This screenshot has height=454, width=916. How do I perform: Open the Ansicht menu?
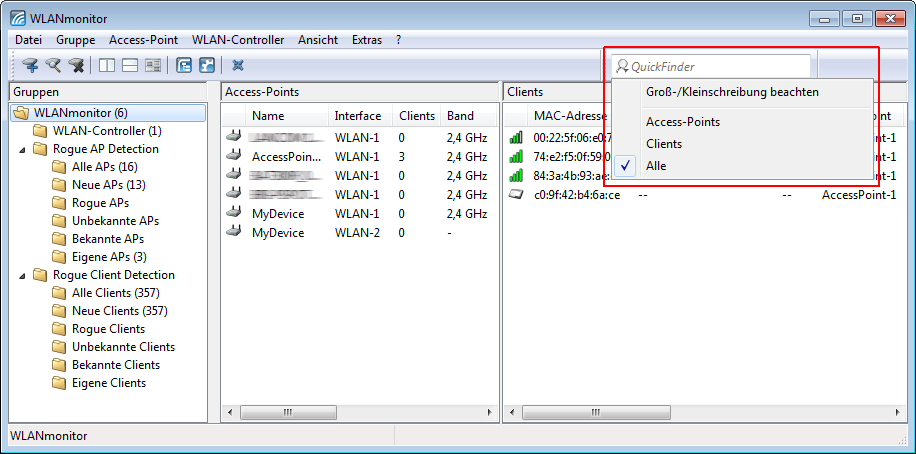[x=318, y=40]
